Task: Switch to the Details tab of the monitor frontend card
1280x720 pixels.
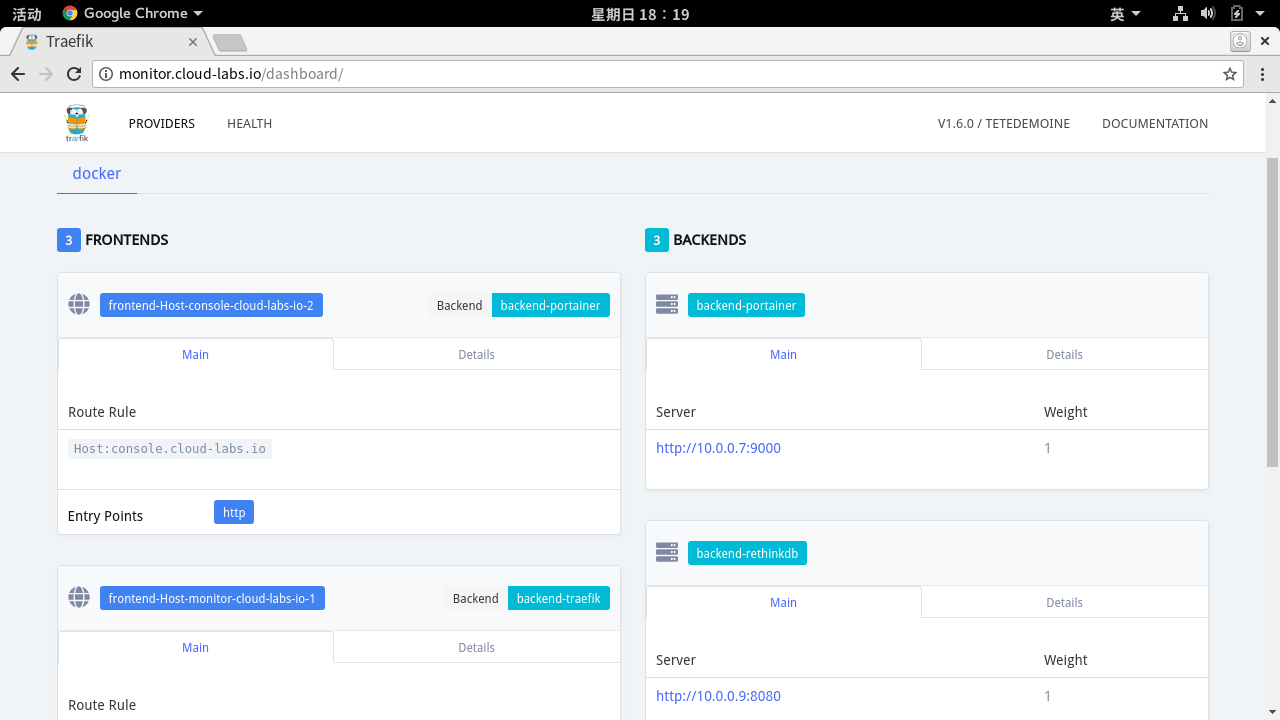Action: coord(476,647)
